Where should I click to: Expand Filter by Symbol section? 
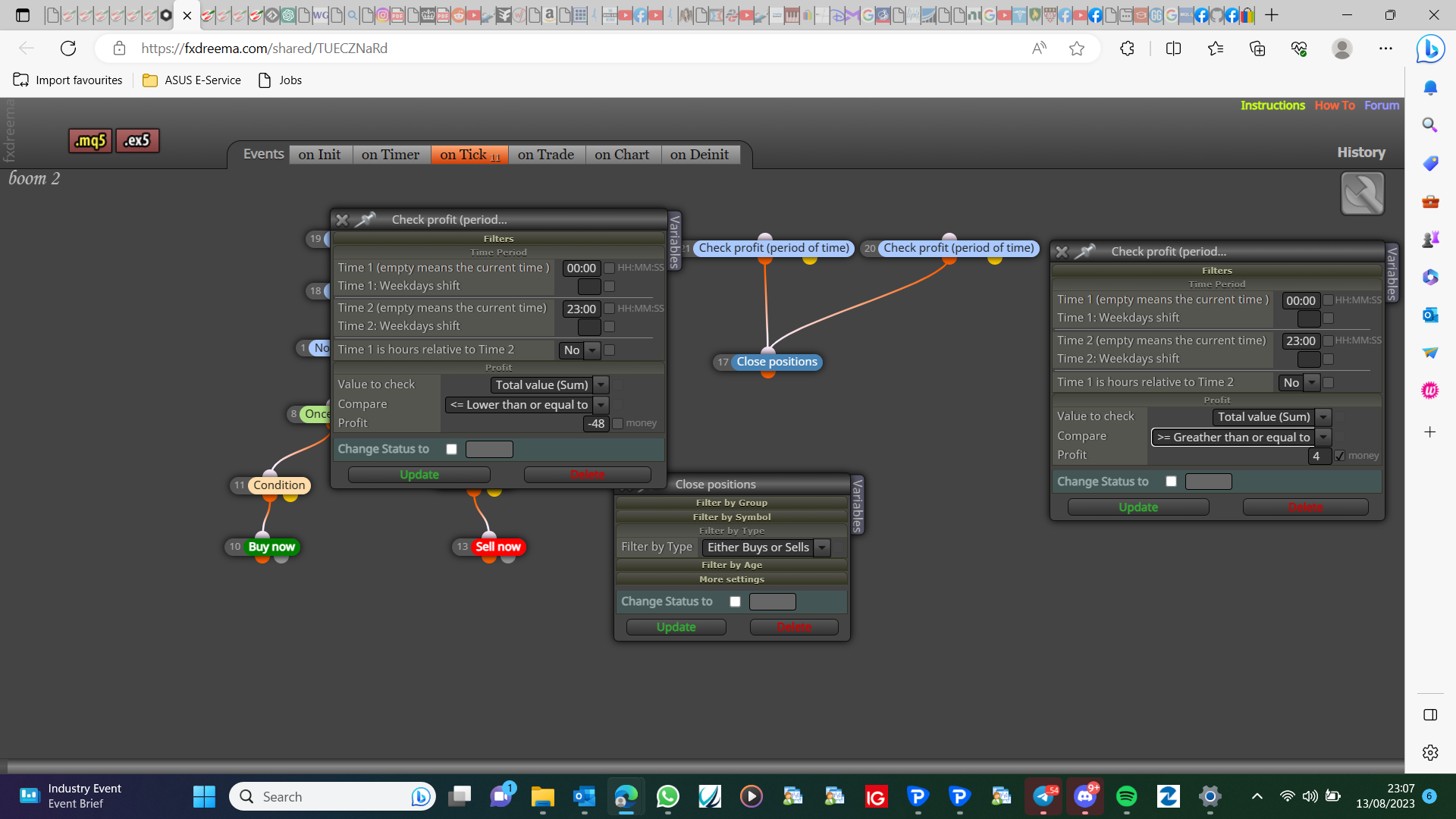pyautogui.click(x=732, y=517)
